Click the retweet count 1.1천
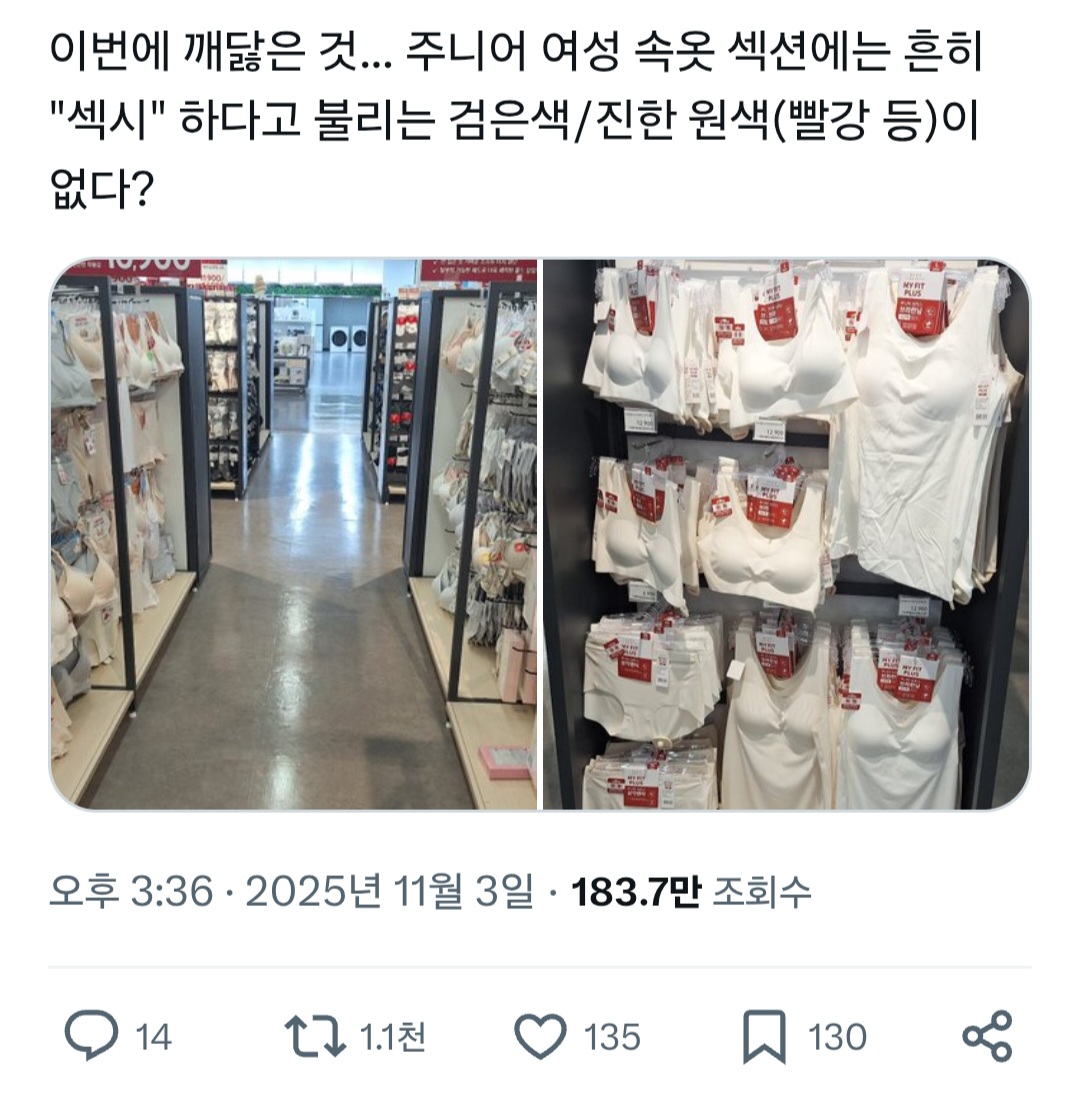 [x=392, y=1037]
